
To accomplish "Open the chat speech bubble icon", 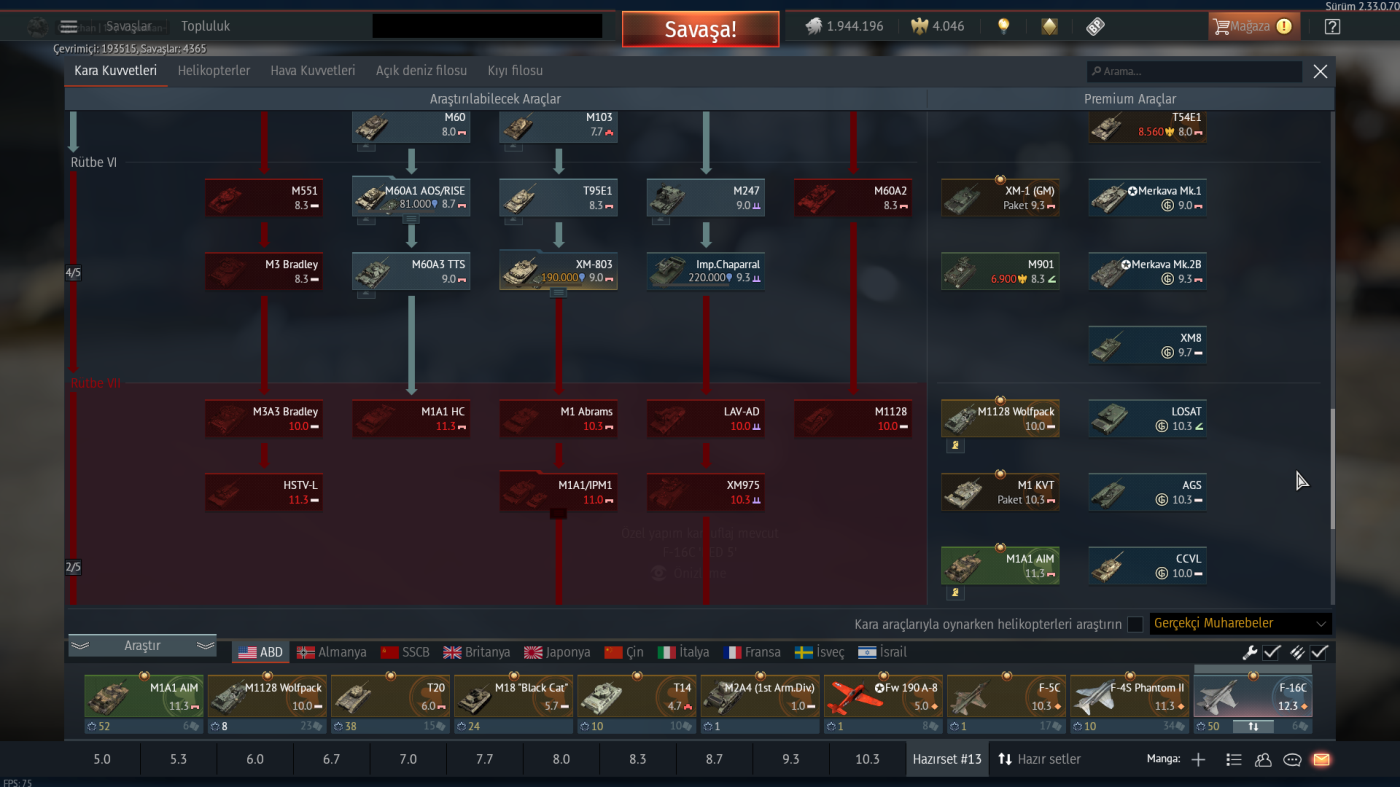I will (x=1292, y=759).
